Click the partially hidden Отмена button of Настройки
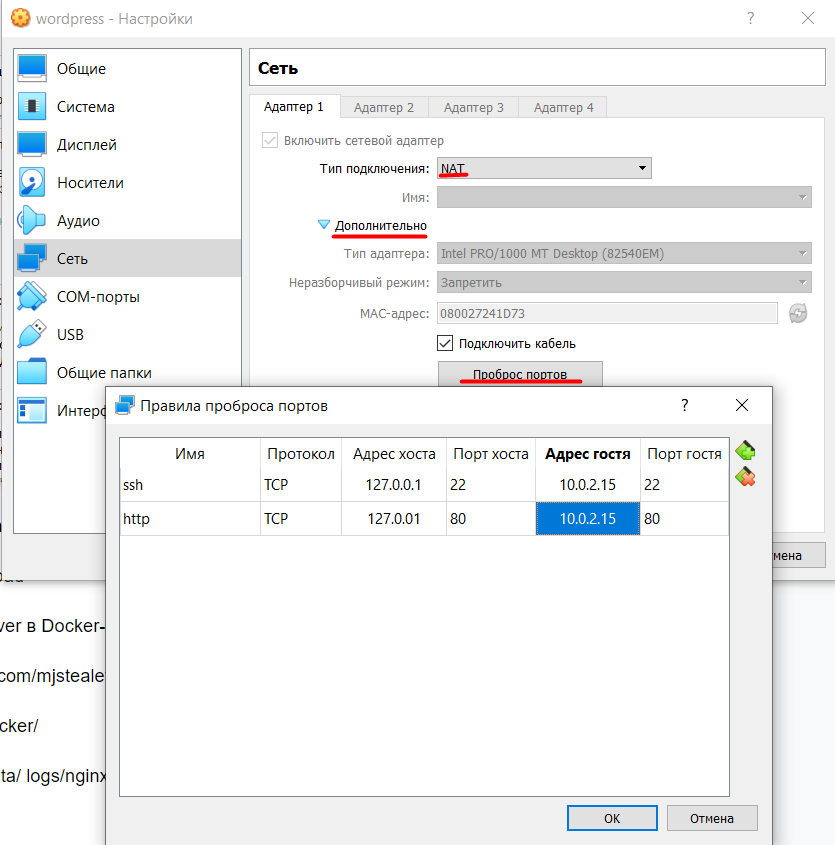This screenshot has height=845, width=835. click(799, 555)
